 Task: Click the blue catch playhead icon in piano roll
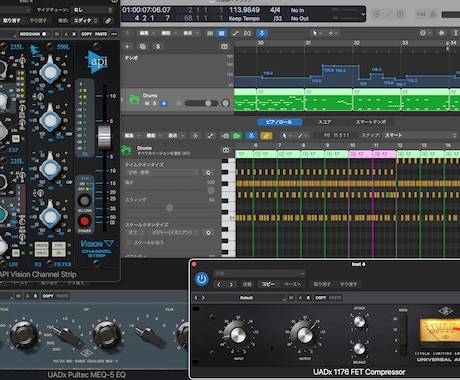tap(251, 136)
